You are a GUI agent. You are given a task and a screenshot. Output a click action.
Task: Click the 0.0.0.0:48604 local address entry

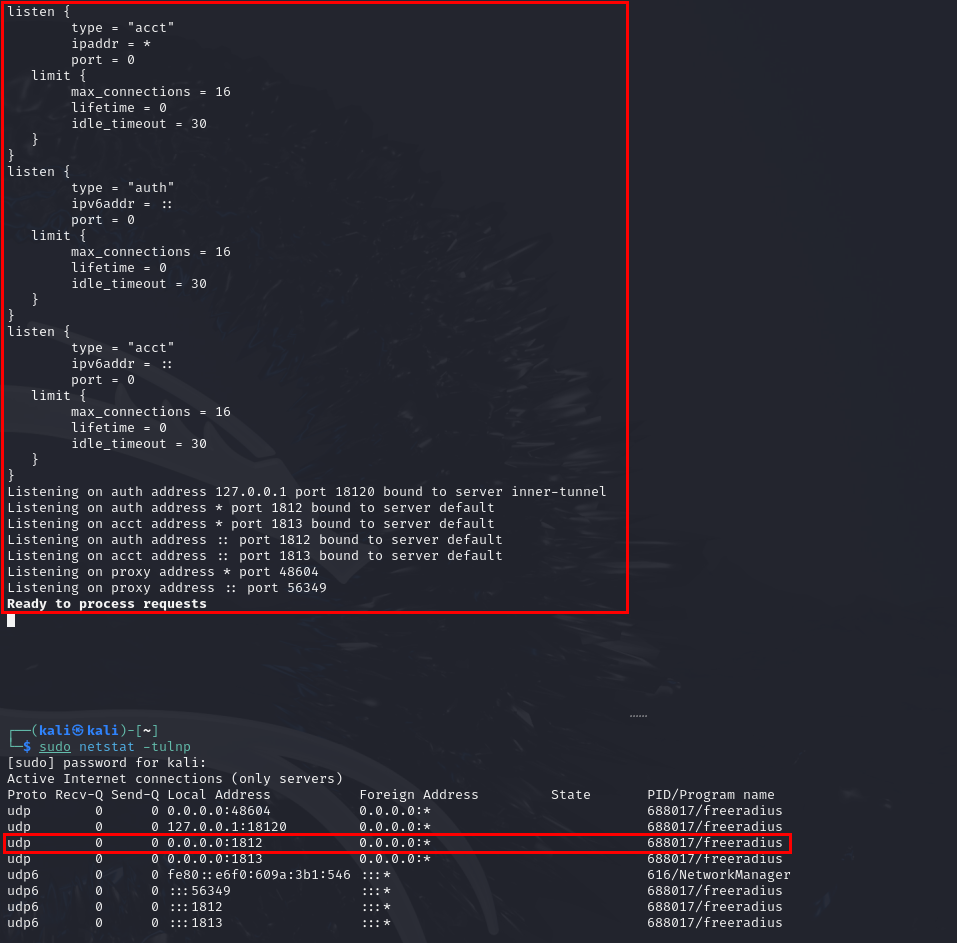tap(218, 811)
